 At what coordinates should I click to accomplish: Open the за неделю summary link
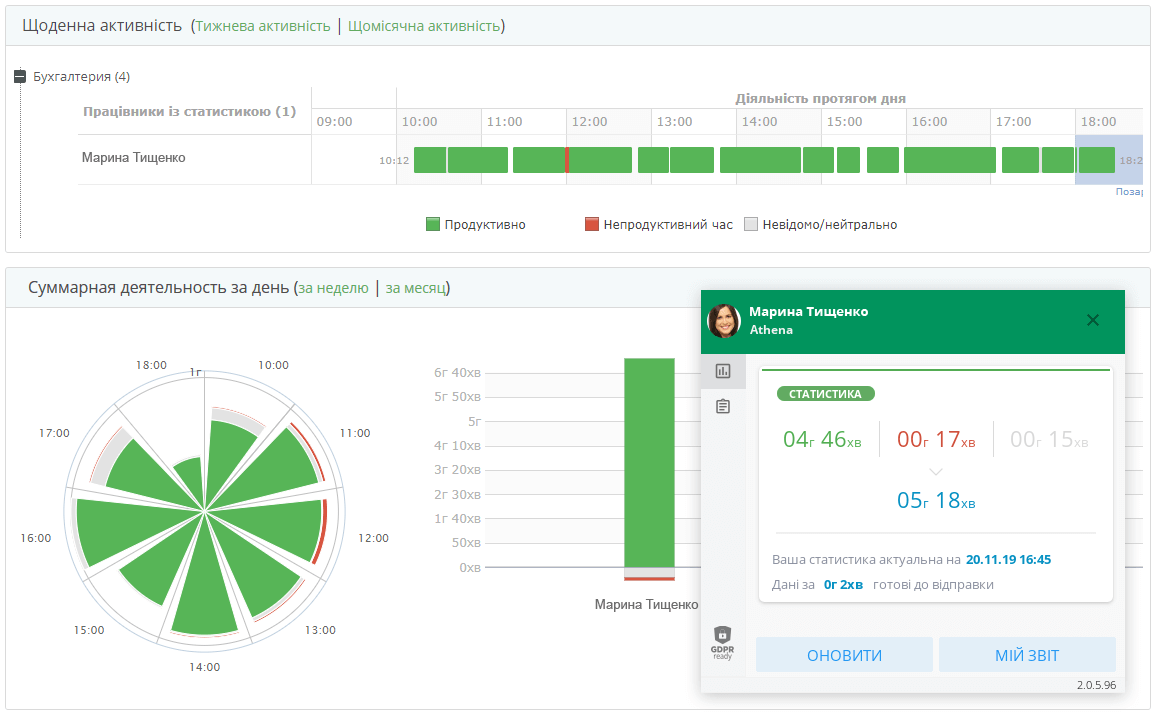click(x=333, y=289)
